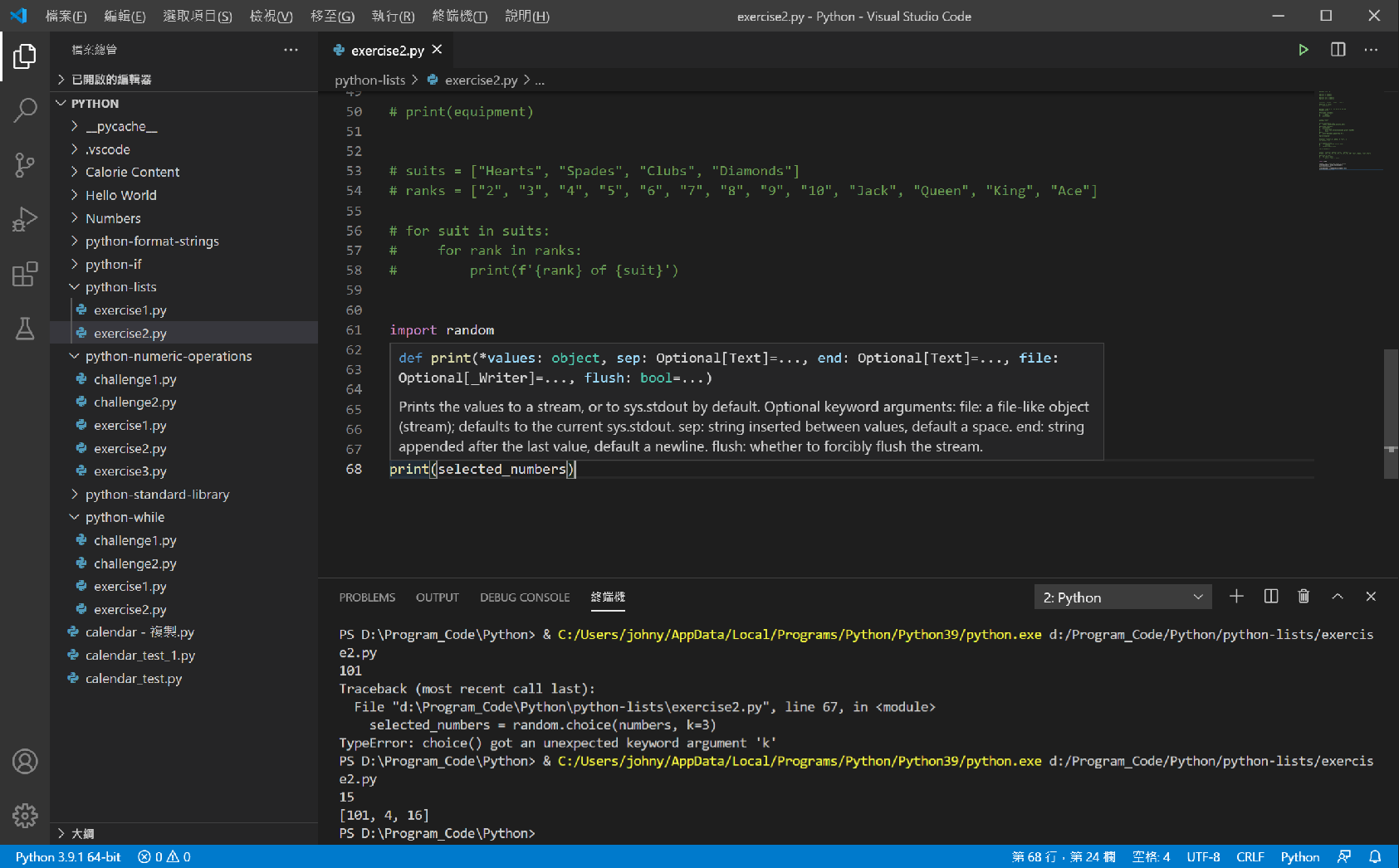This screenshot has height=868, width=1399.
Task: Split the editor using the split icon
Action: point(1337,49)
